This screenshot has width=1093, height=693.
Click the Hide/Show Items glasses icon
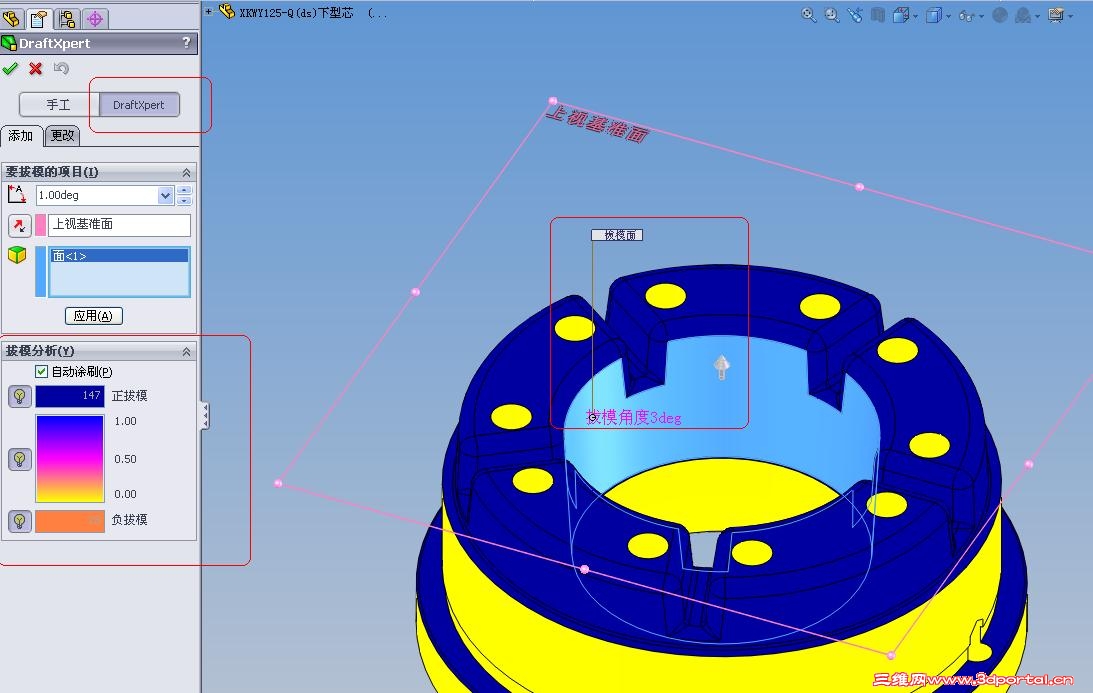pyautogui.click(x=966, y=15)
